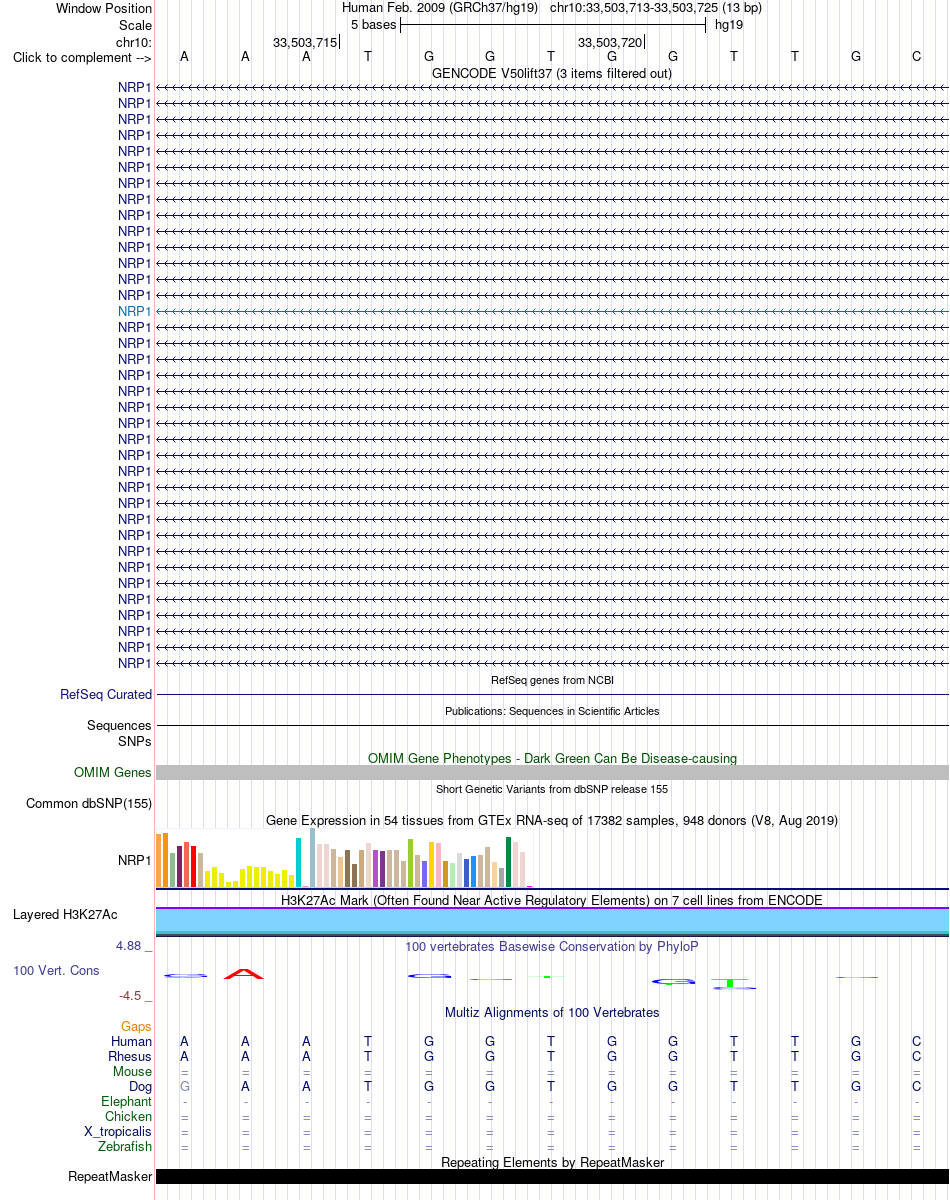
Task: Open the GTEx Gene Expression track title
Action: [x=552, y=820]
